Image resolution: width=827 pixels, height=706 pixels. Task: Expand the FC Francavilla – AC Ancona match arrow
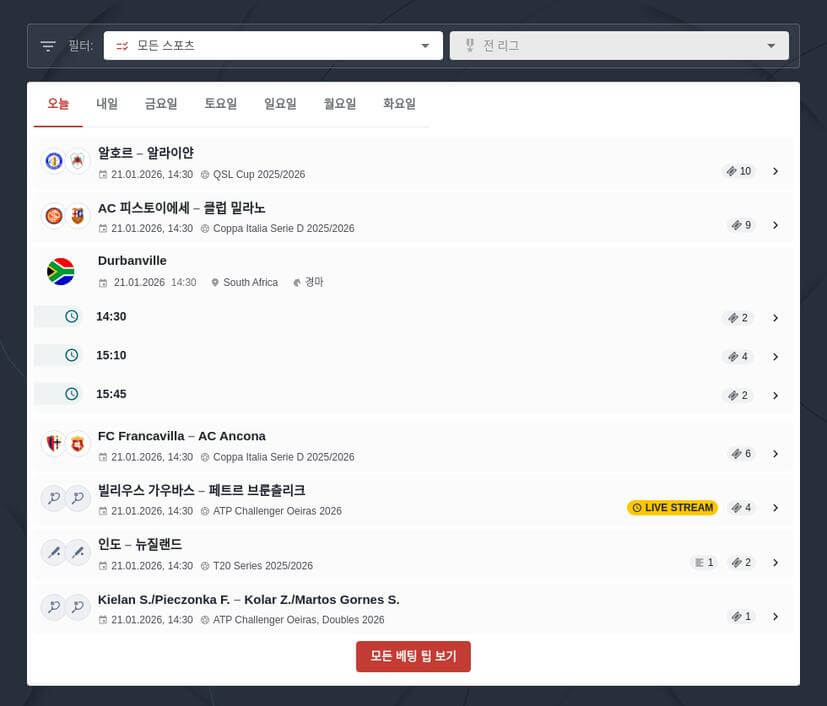click(x=775, y=454)
